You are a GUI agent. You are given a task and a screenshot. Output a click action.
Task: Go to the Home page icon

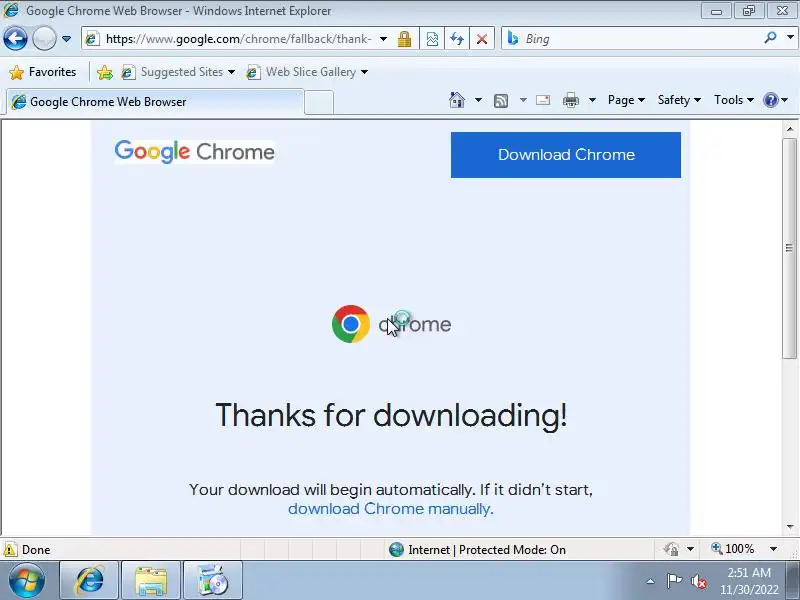(x=457, y=100)
